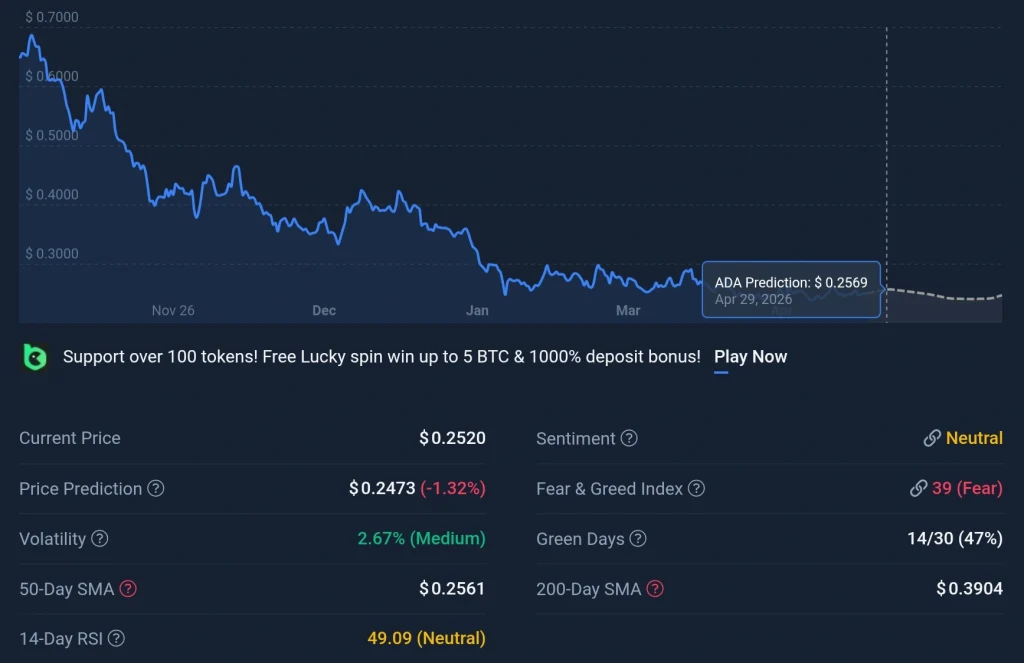Click the 200-Day SMA value $0.3904
Viewport: 1024px width, 663px height.
coord(970,589)
